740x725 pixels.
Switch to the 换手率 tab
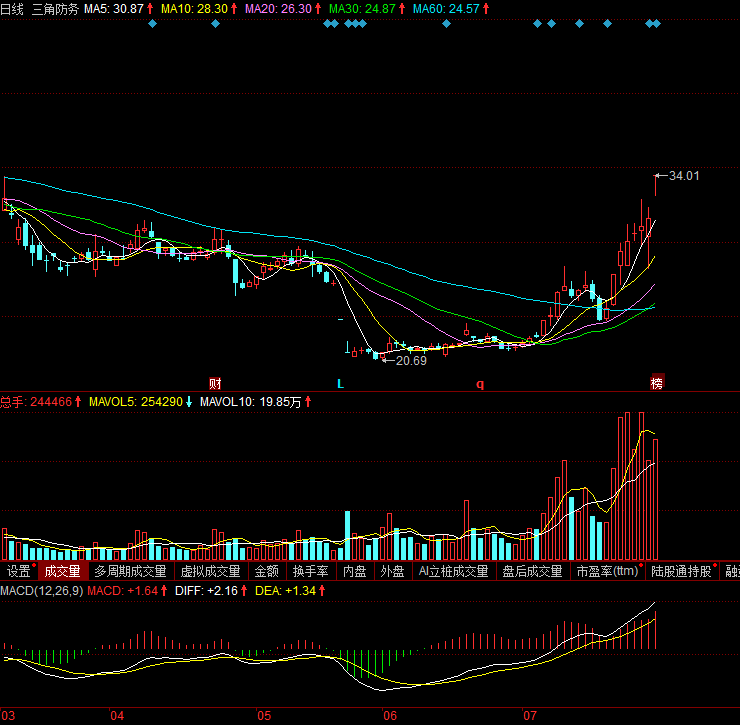pos(309,572)
